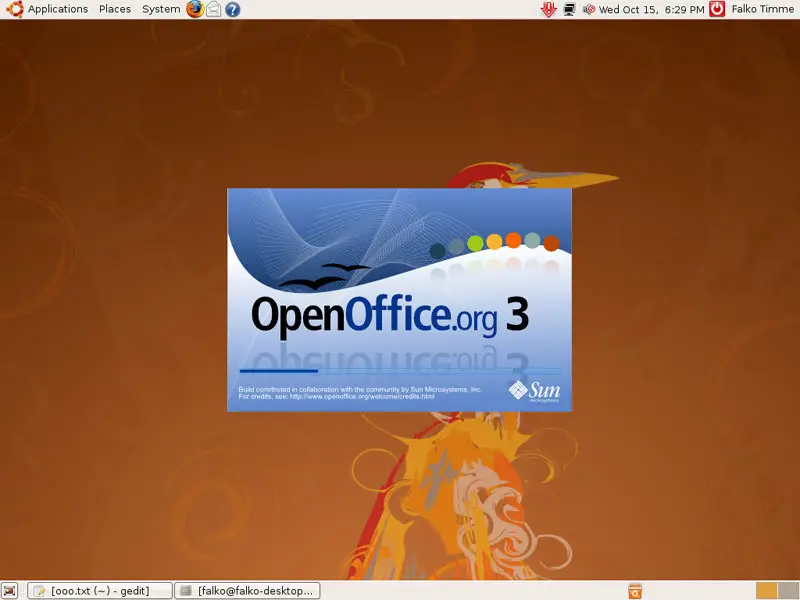Open the Evolution mail launcher icon
The height and width of the screenshot is (600, 800).
pyautogui.click(x=214, y=9)
